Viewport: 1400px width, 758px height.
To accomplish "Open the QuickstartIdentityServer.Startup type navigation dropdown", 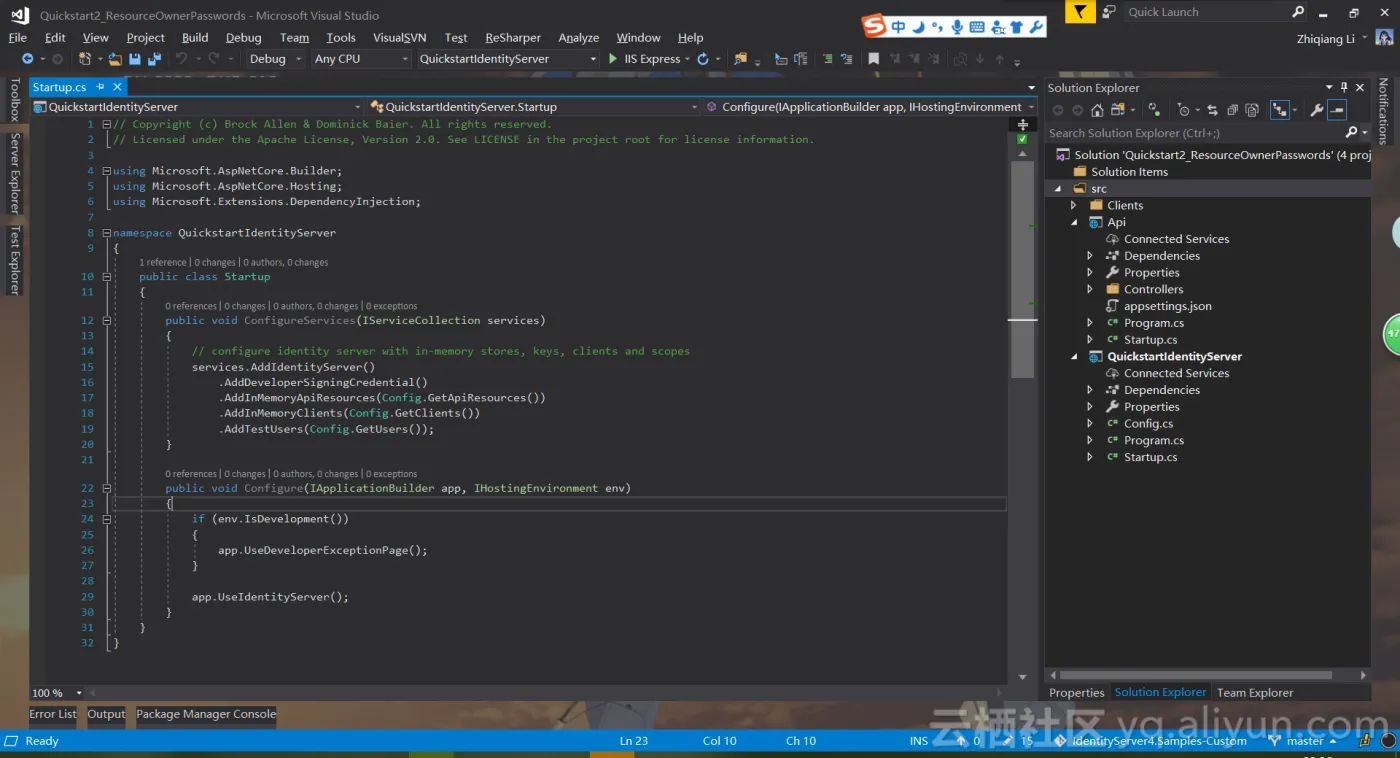I will [x=695, y=107].
